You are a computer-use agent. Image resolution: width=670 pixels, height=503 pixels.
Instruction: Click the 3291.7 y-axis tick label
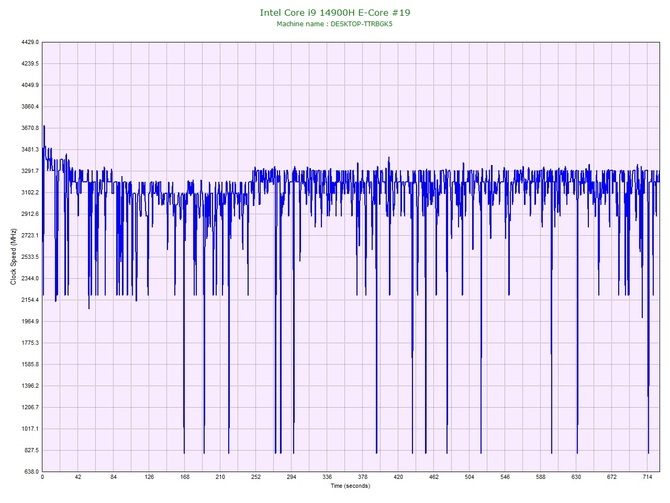pyautogui.click(x=30, y=171)
